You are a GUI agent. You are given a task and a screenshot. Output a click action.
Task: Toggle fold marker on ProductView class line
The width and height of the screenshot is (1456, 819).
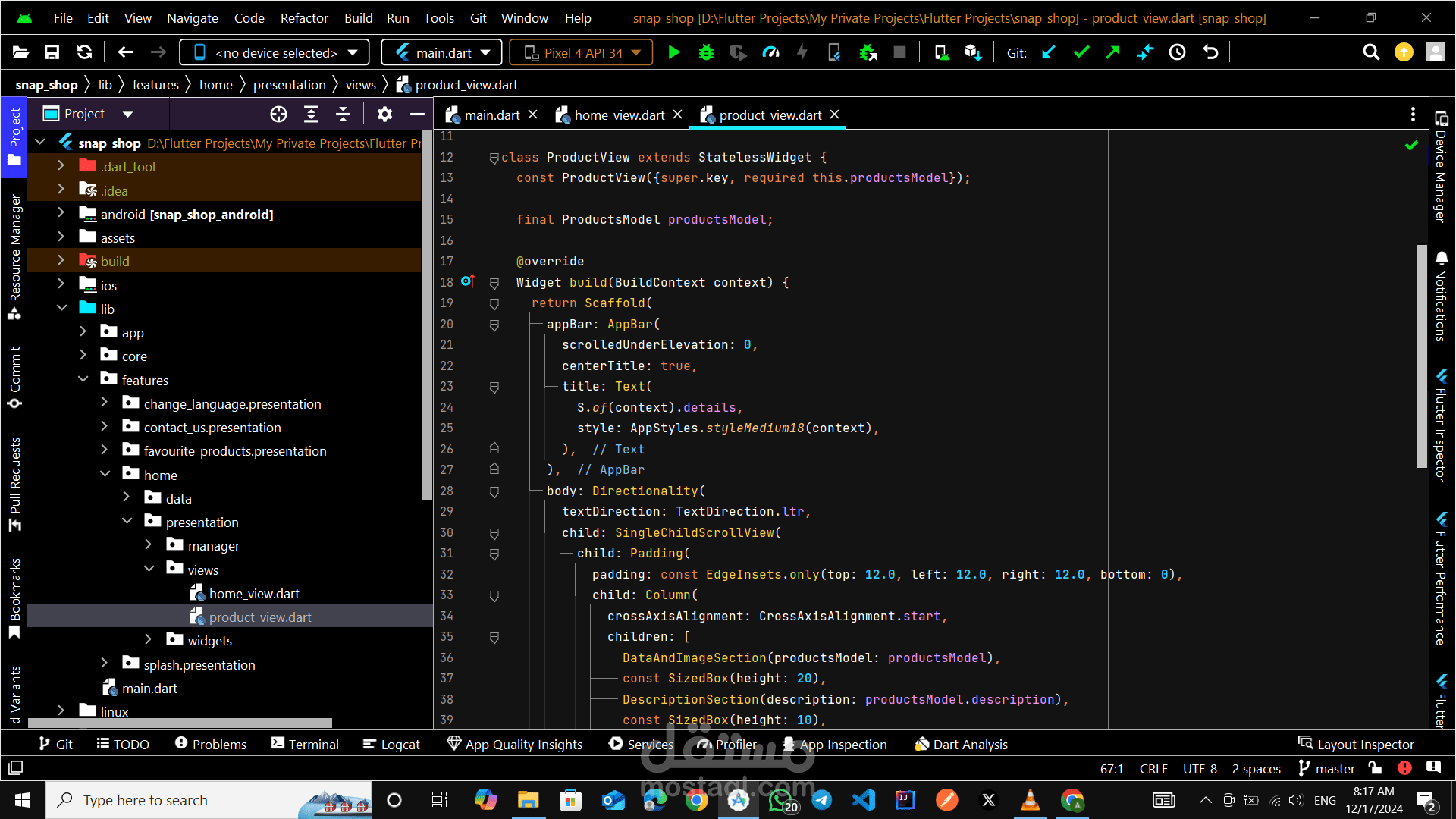click(494, 158)
